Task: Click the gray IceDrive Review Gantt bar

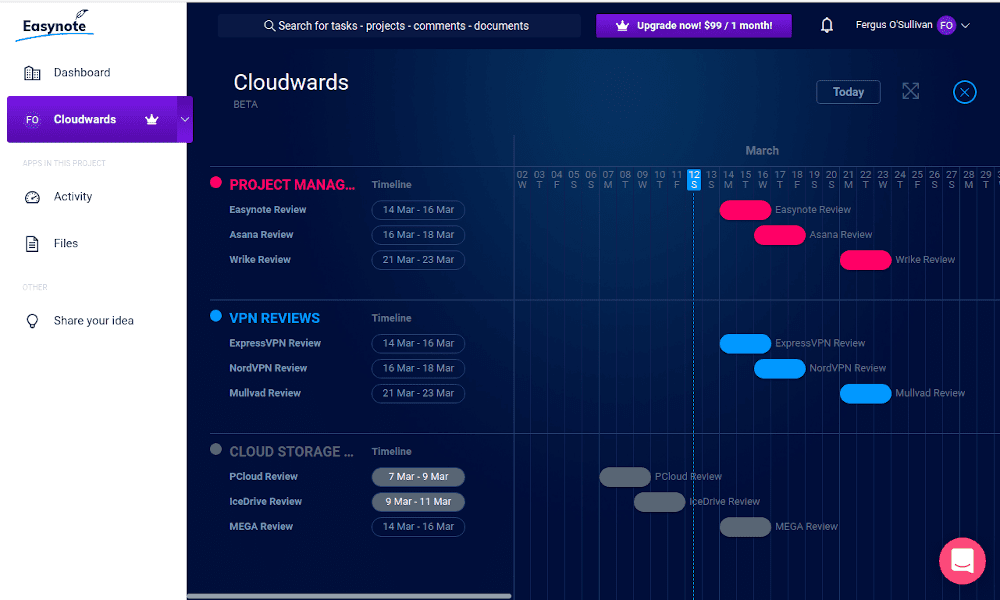Action: click(659, 501)
